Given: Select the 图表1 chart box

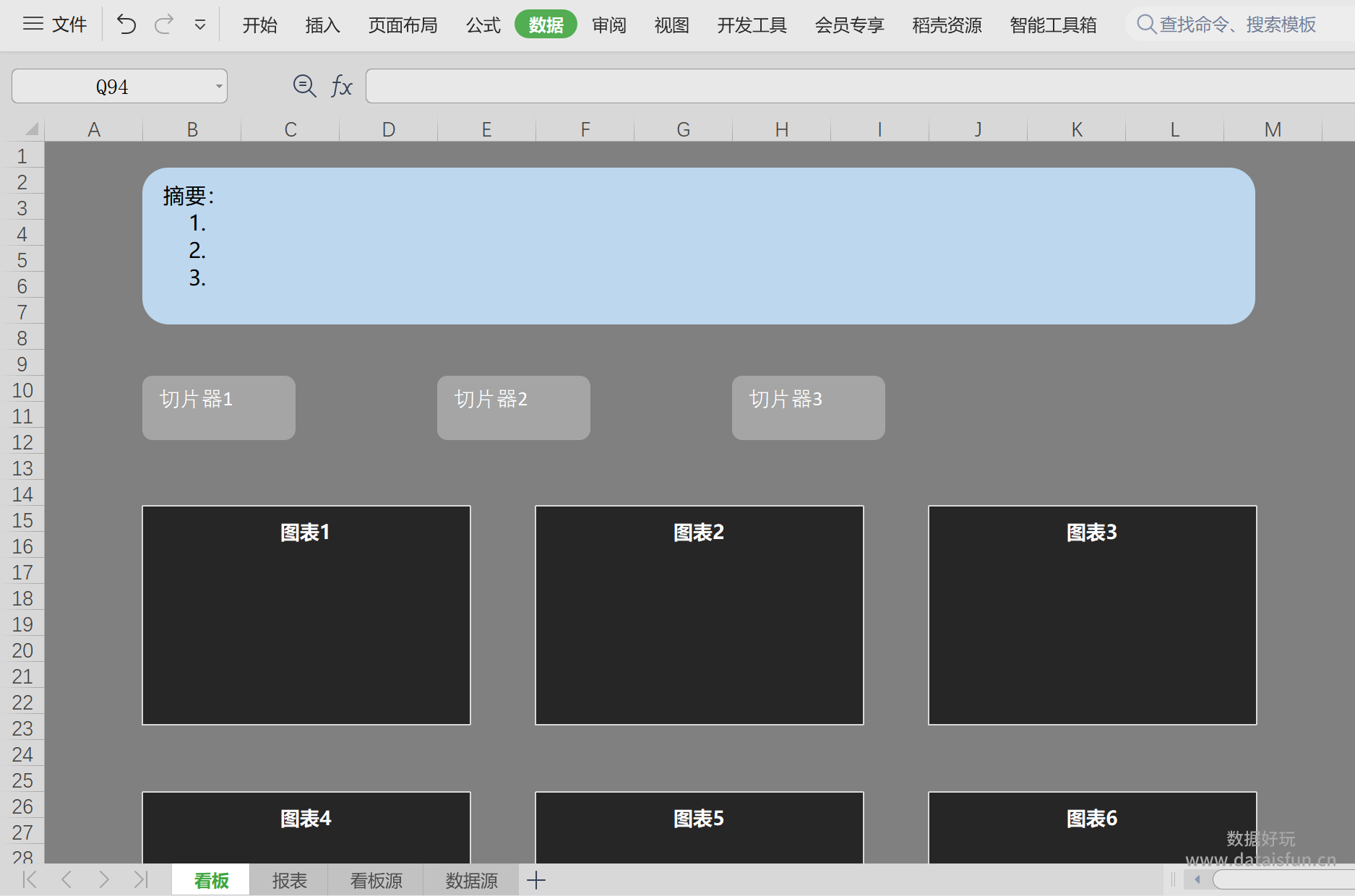Looking at the screenshot, I should tap(306, 615).
